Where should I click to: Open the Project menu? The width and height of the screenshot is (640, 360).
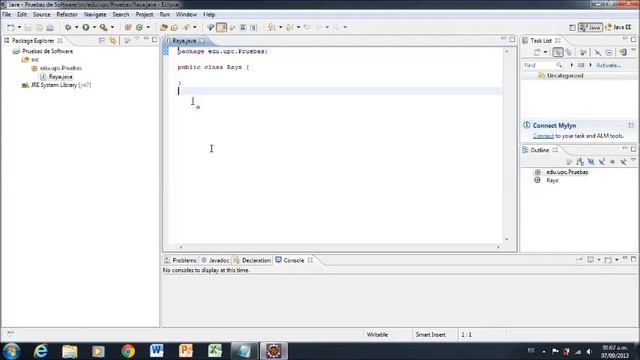[x=144, y=14]
